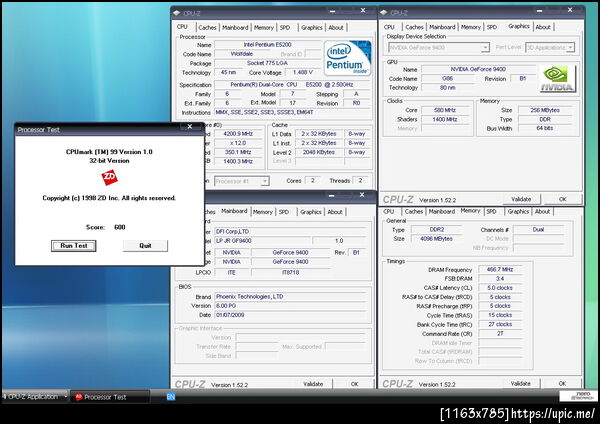Viewport: 600px width, 424px height.
Task: Click Run Test button
Action: (73, 246)
